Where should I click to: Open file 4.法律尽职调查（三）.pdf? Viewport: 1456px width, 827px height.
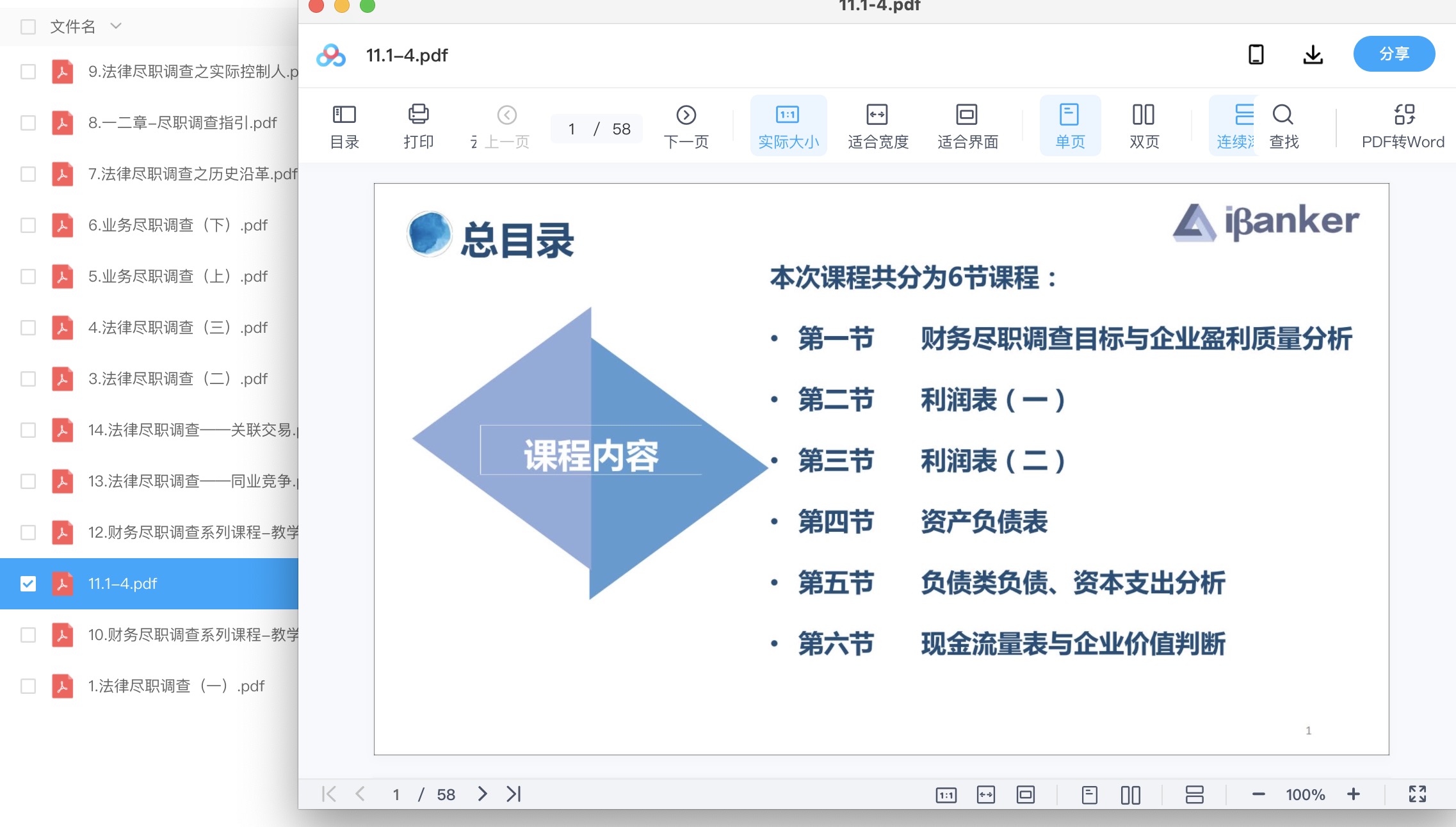(x=177, y=328)
